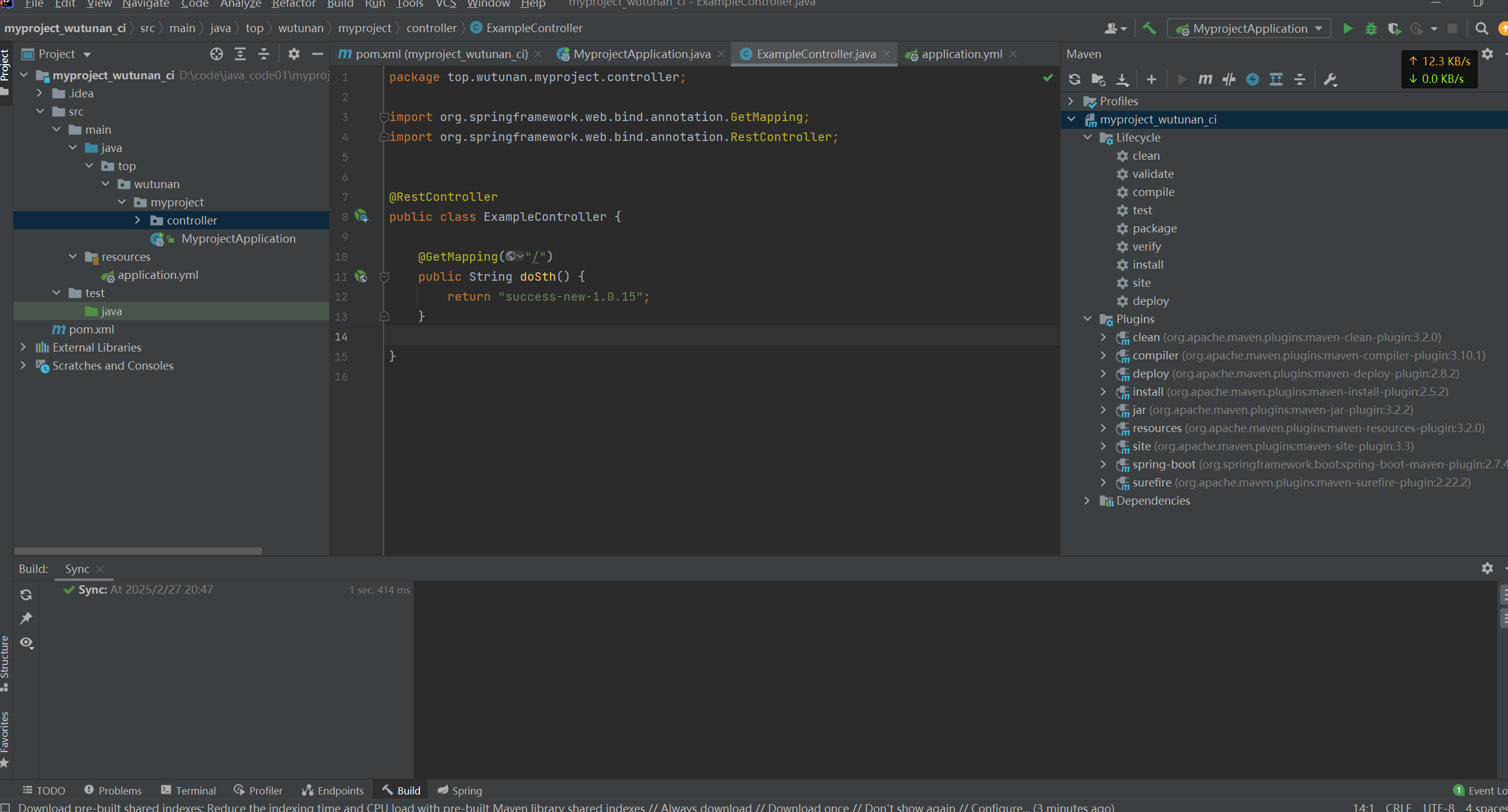1508x812 pixels.
Task: Click the add Maven dependency icon
Action: click(1152, 79)
